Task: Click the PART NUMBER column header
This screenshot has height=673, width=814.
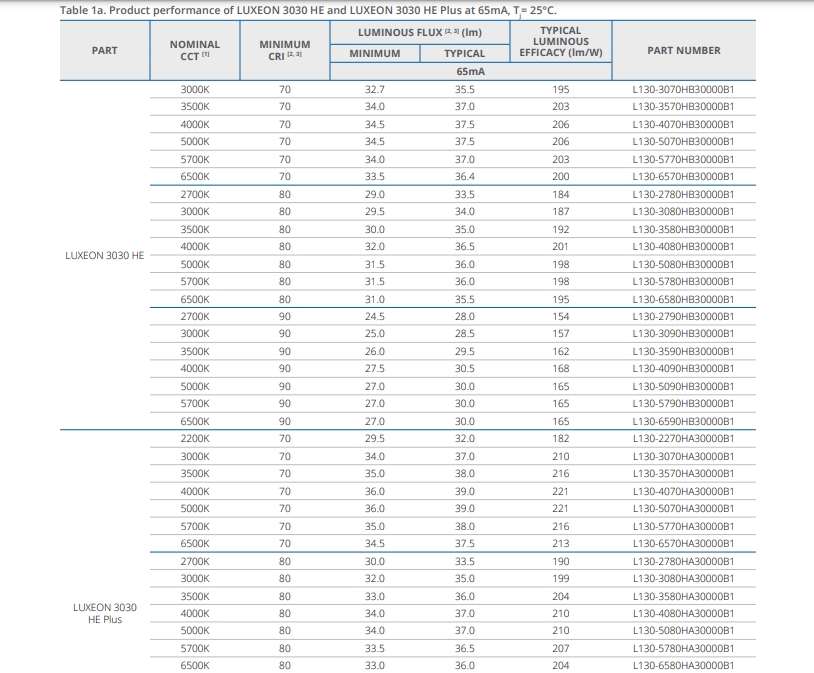Action: (684, 50)
